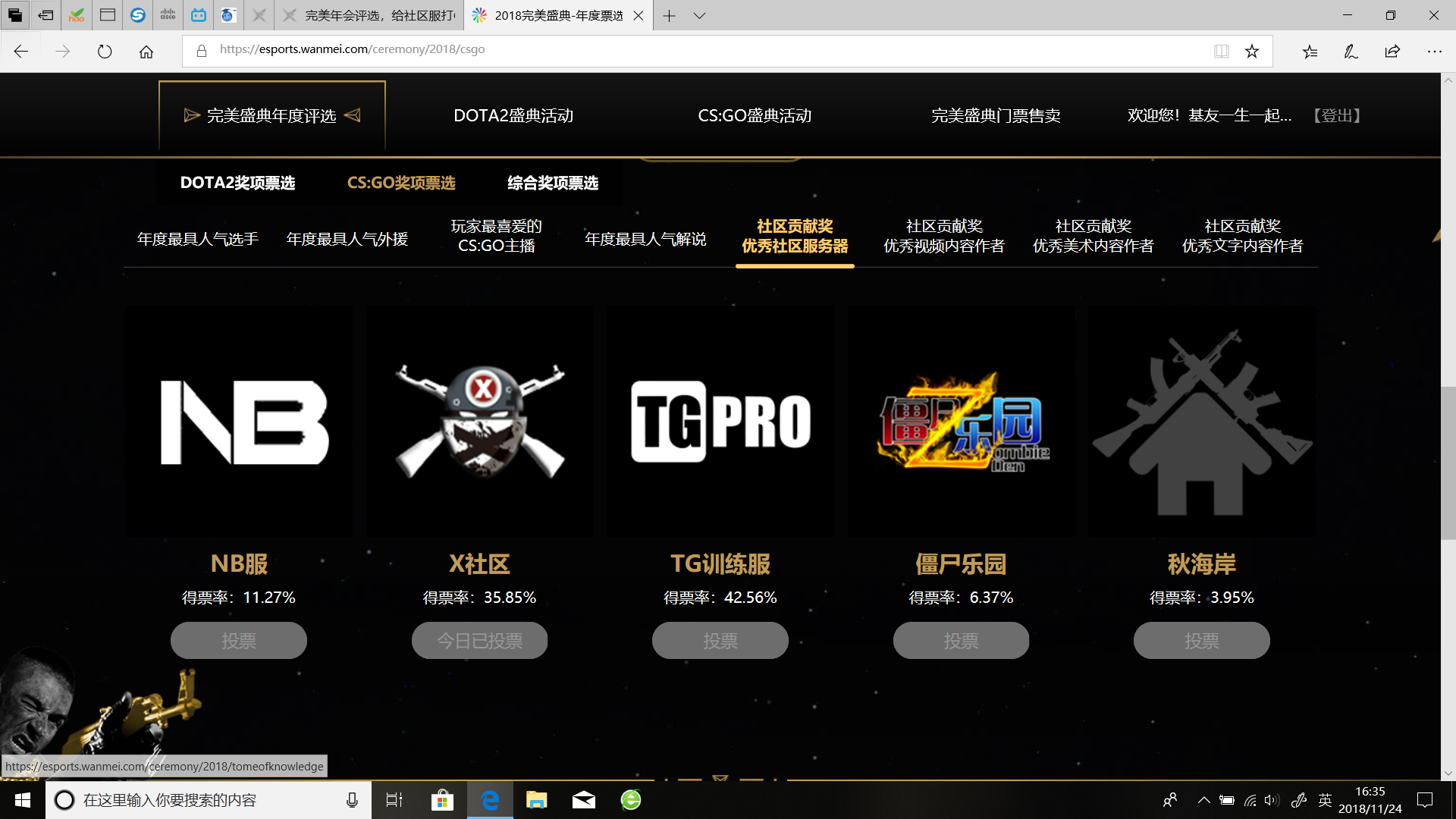Click the 登出 logout link

coord(1338,115)
